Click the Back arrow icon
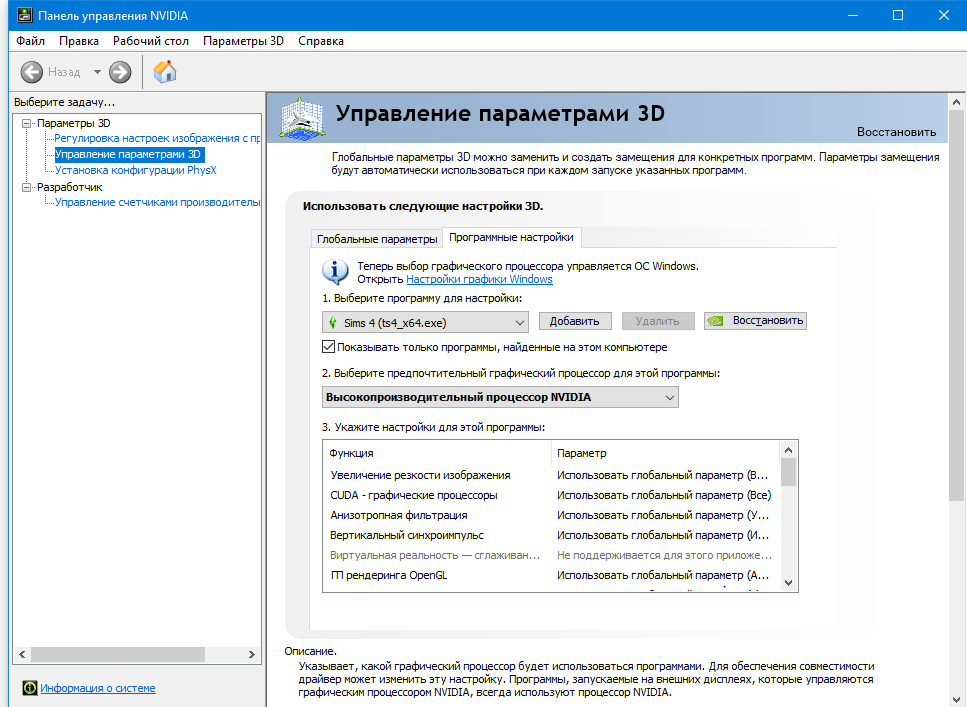 point(31,72)
